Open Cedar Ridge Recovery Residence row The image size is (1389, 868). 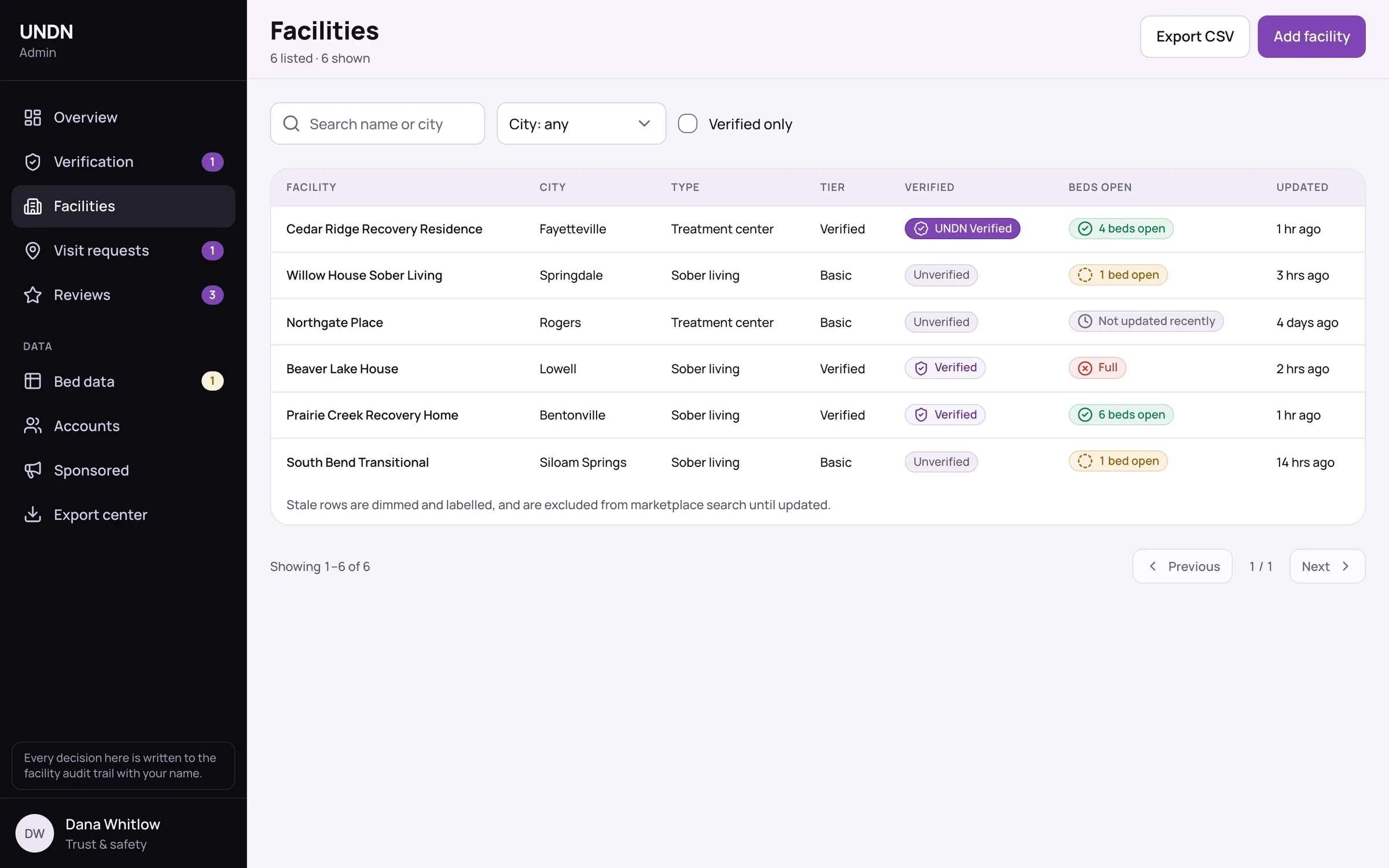(818, 229)
